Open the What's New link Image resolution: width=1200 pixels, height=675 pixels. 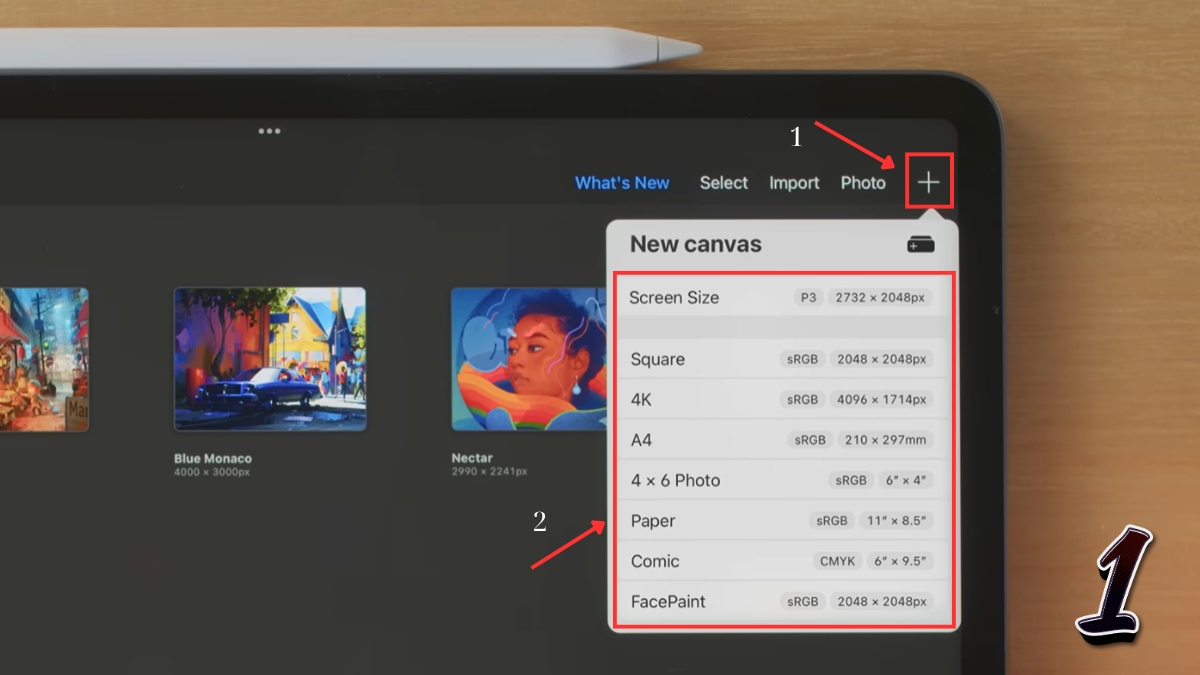pyautogui.click(x=622, y=183)
